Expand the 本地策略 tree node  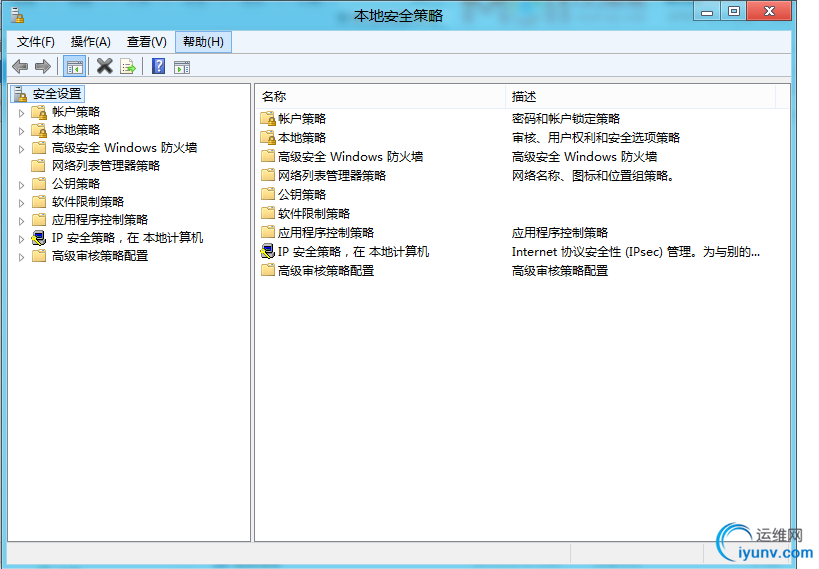tap(21, 131)
